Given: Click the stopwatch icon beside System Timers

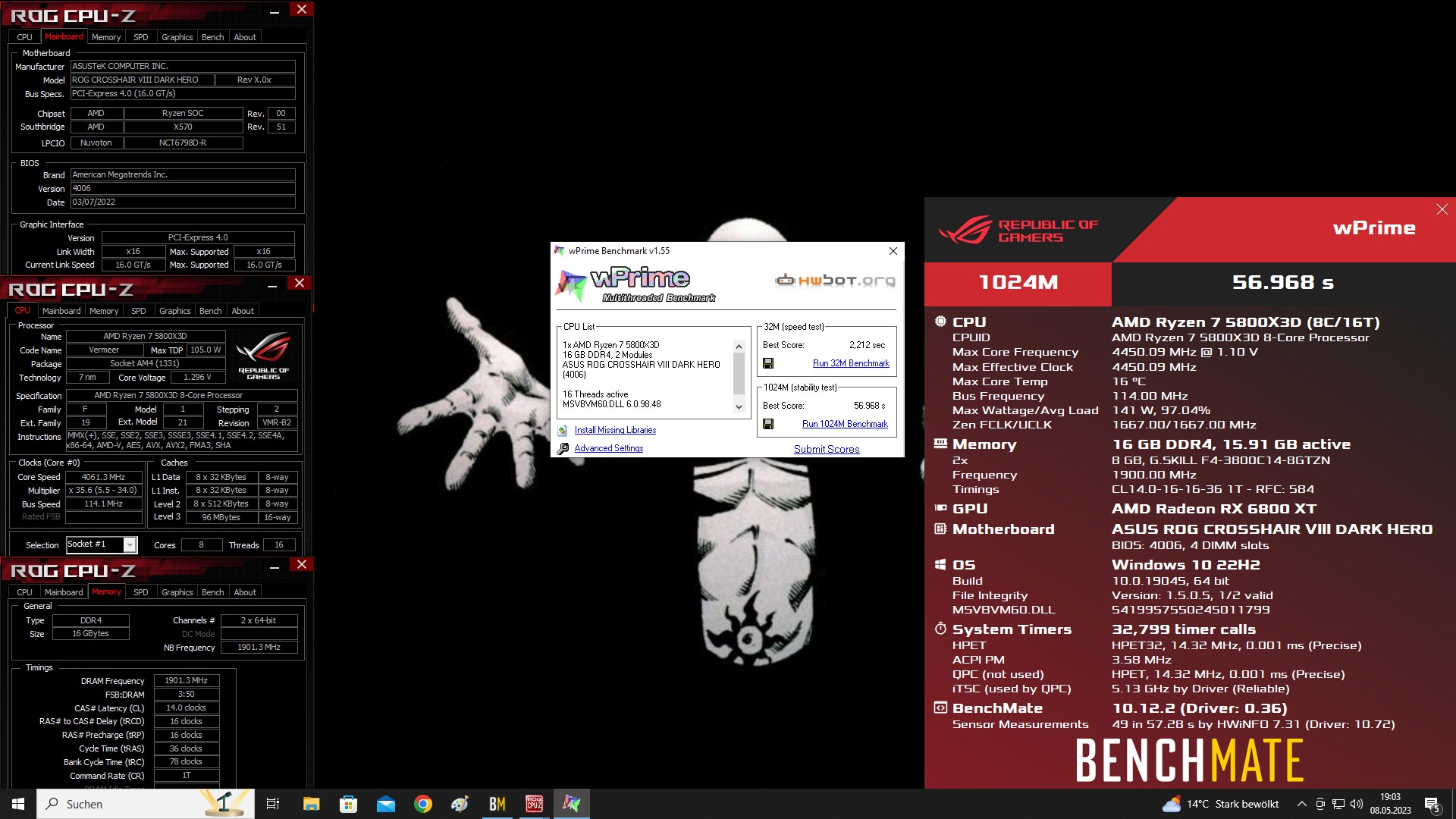Looking at the screenshot, I should click(940, 629).
